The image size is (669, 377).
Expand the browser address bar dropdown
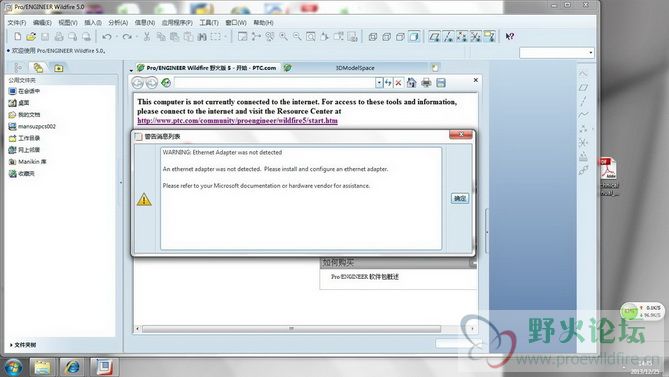(379, 83)
